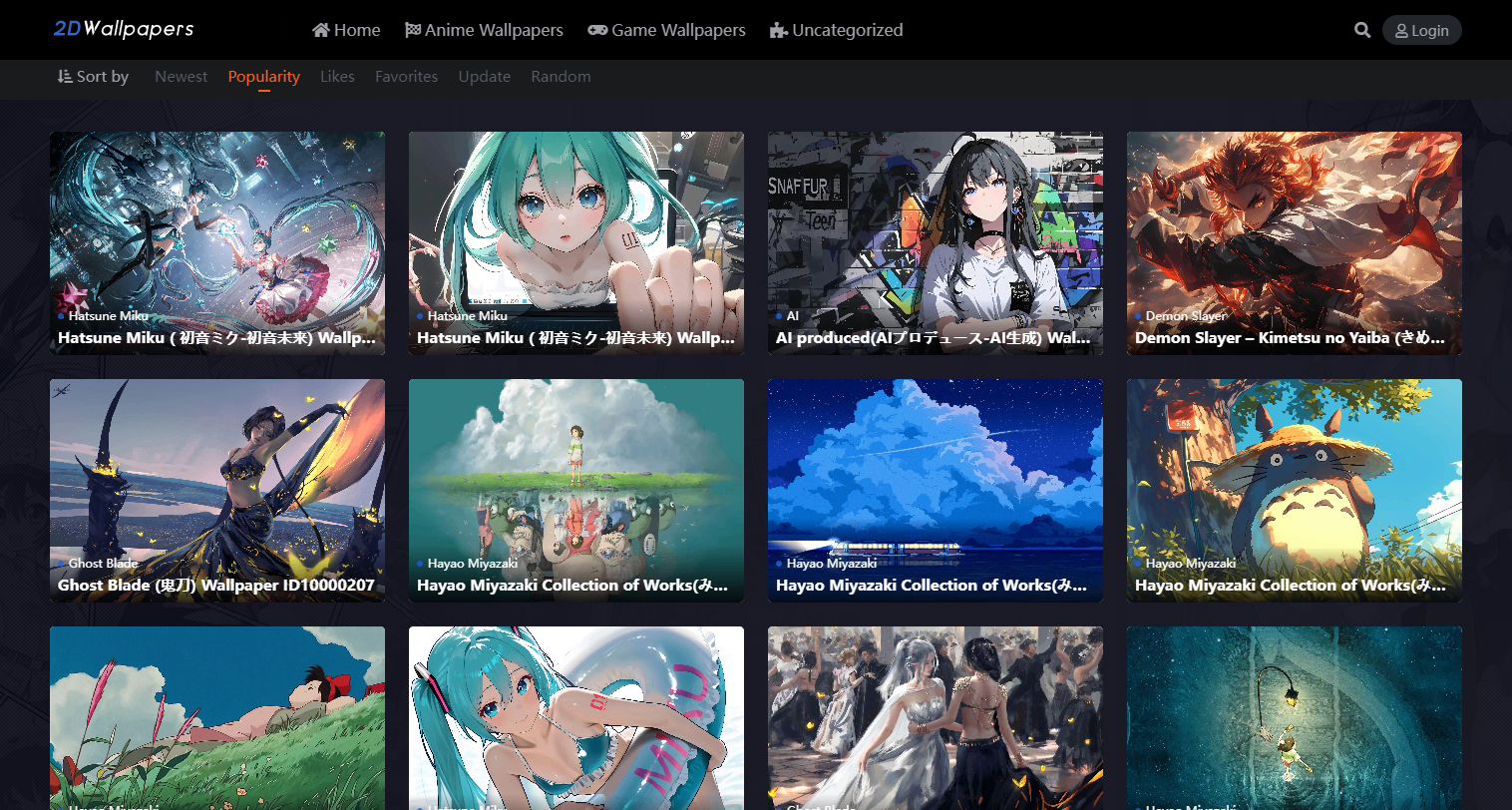The image size is (1512, 810).
Task: Click the Anime Wallpapers flag icon
Action: [412, 30]
